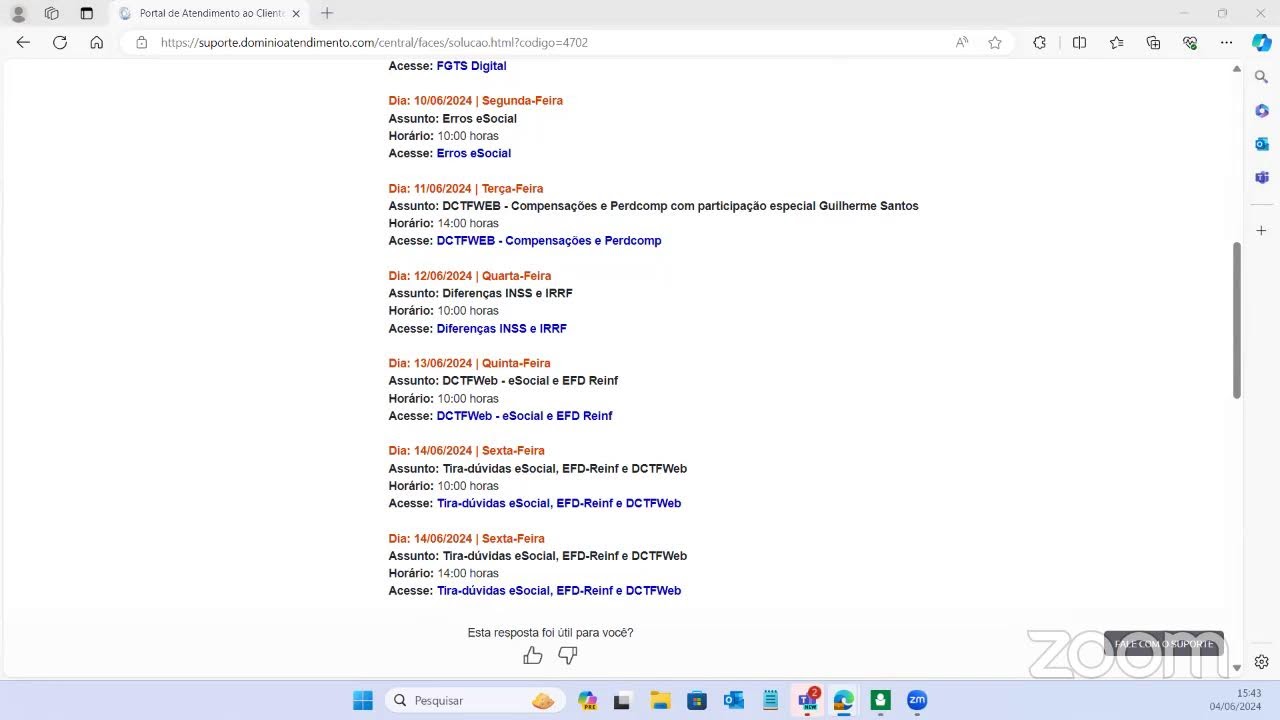
Task: Mark the answer as helpful
Action: pyautogui.click(x=533, y=656)
